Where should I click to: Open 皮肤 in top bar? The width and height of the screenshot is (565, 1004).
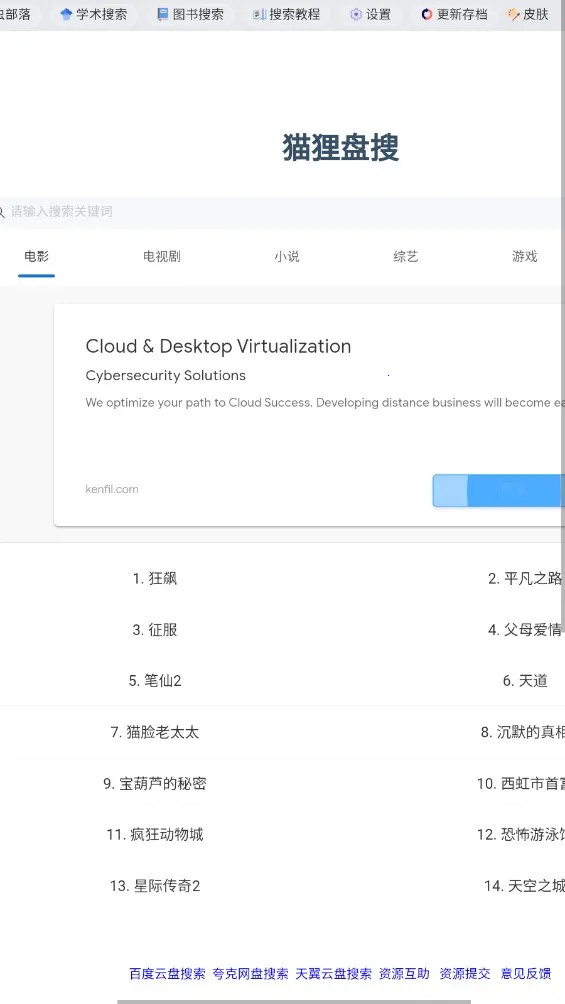point(528,14)
